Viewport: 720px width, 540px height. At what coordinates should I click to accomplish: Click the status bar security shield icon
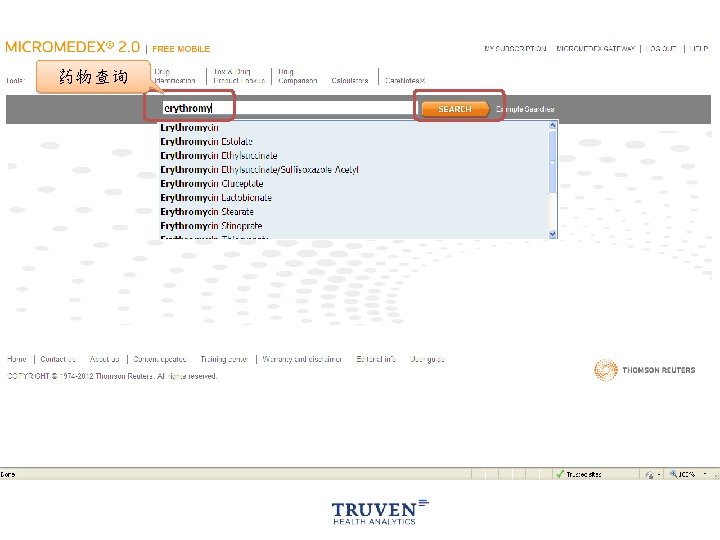click(x=649, y=474)
